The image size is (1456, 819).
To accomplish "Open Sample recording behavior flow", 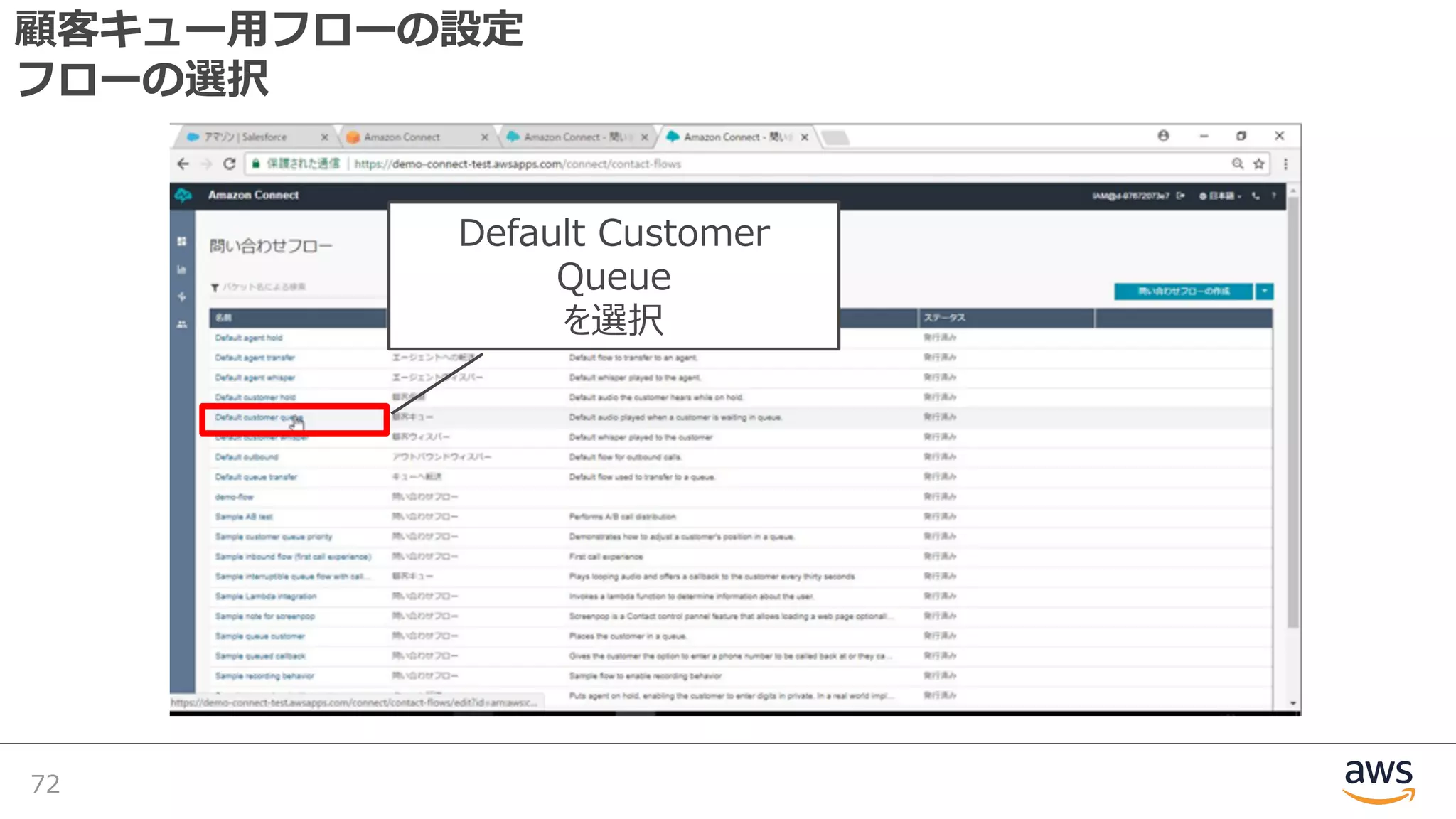I will click(x=264, y=676).
